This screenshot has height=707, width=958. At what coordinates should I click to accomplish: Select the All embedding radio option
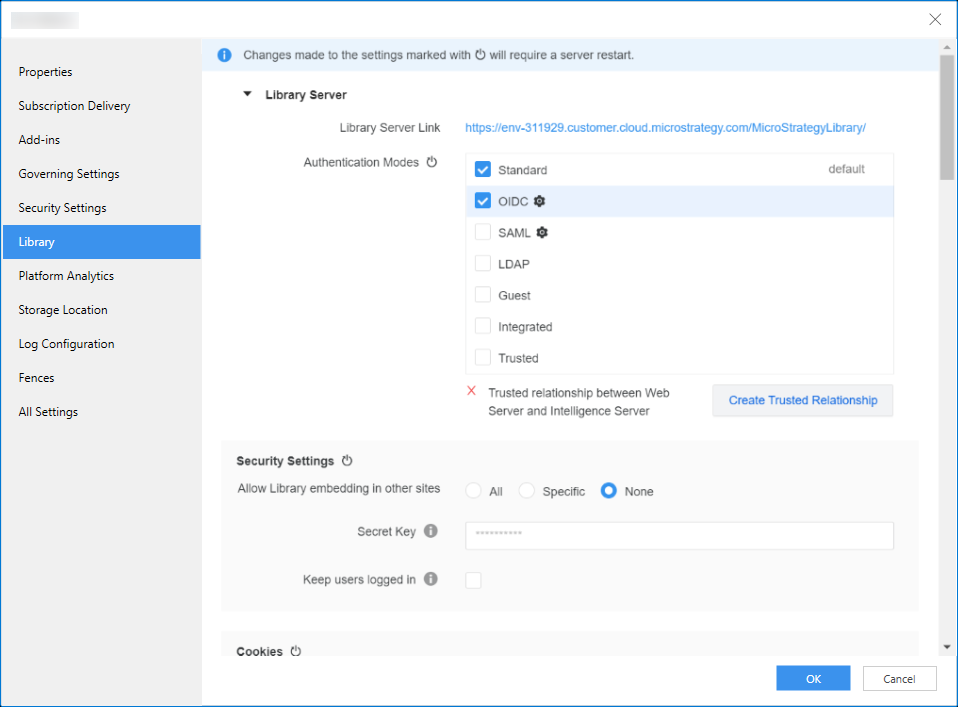coord(474,491)
